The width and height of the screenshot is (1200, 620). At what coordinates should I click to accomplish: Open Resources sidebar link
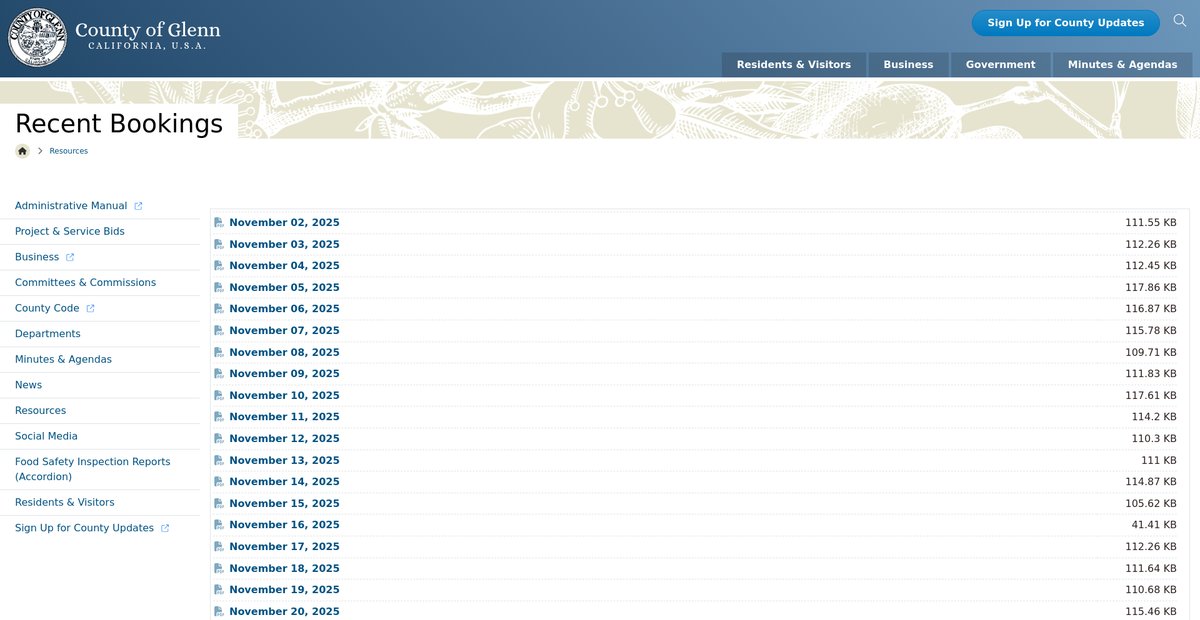(40, 411)
